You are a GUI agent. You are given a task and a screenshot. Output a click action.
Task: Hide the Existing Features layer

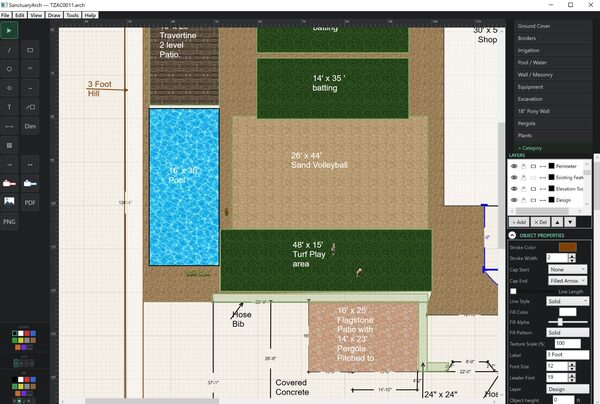[514, 178]
